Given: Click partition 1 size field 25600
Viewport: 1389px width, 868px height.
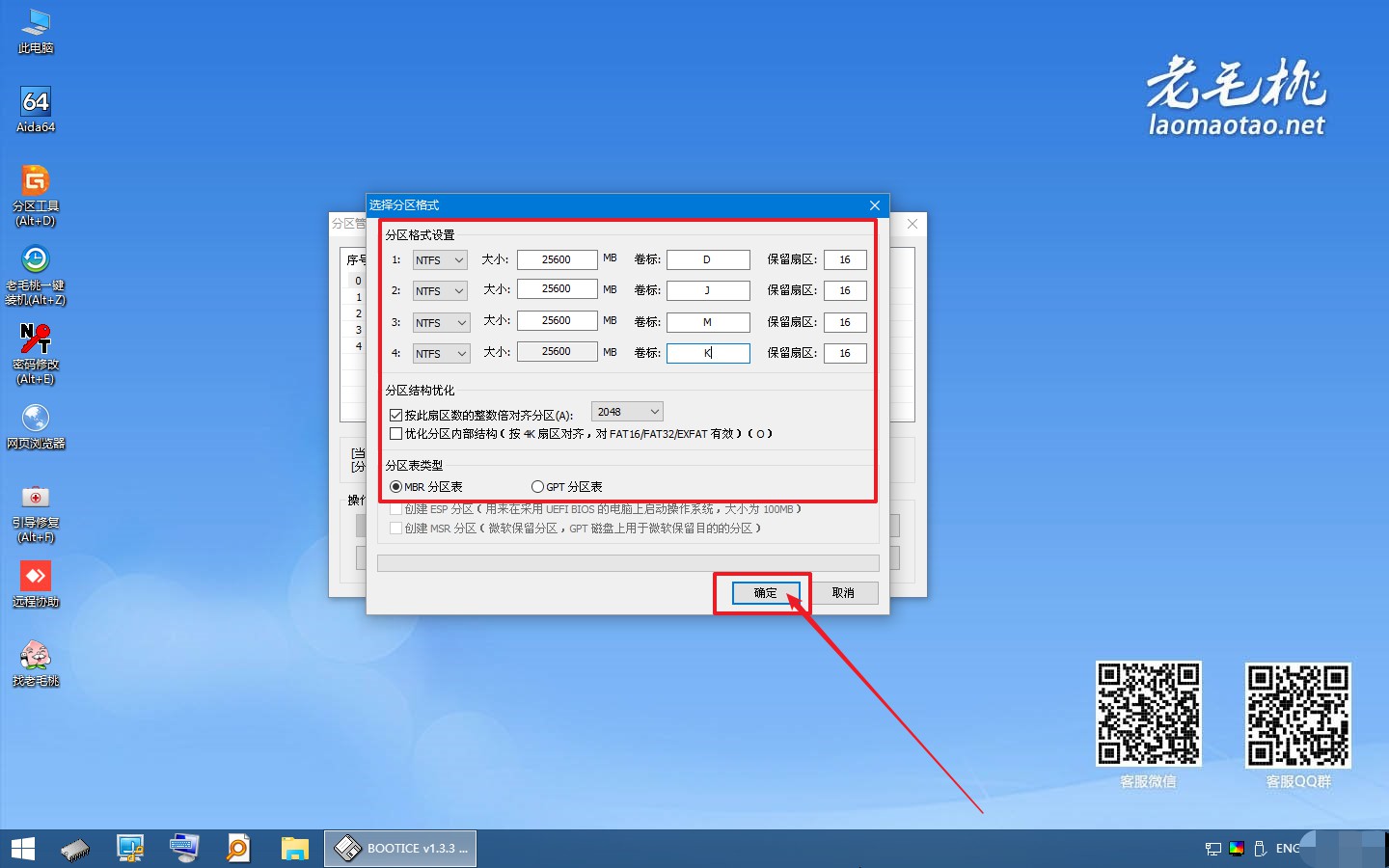Looking at the screenshot, I should [557, 259].
